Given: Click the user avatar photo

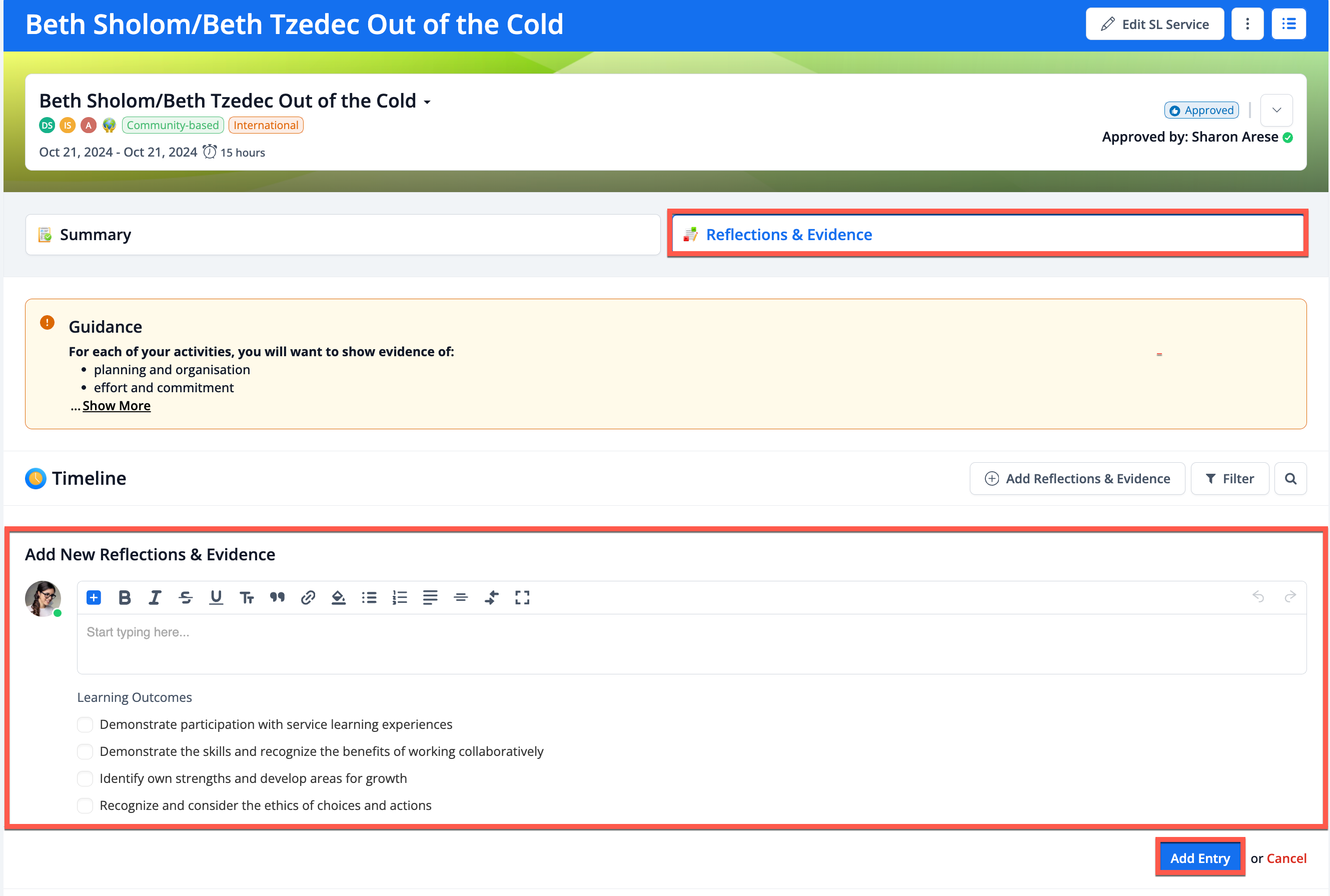Looking at the screenshot, I should pyautogui.click(x=43, y=599).
